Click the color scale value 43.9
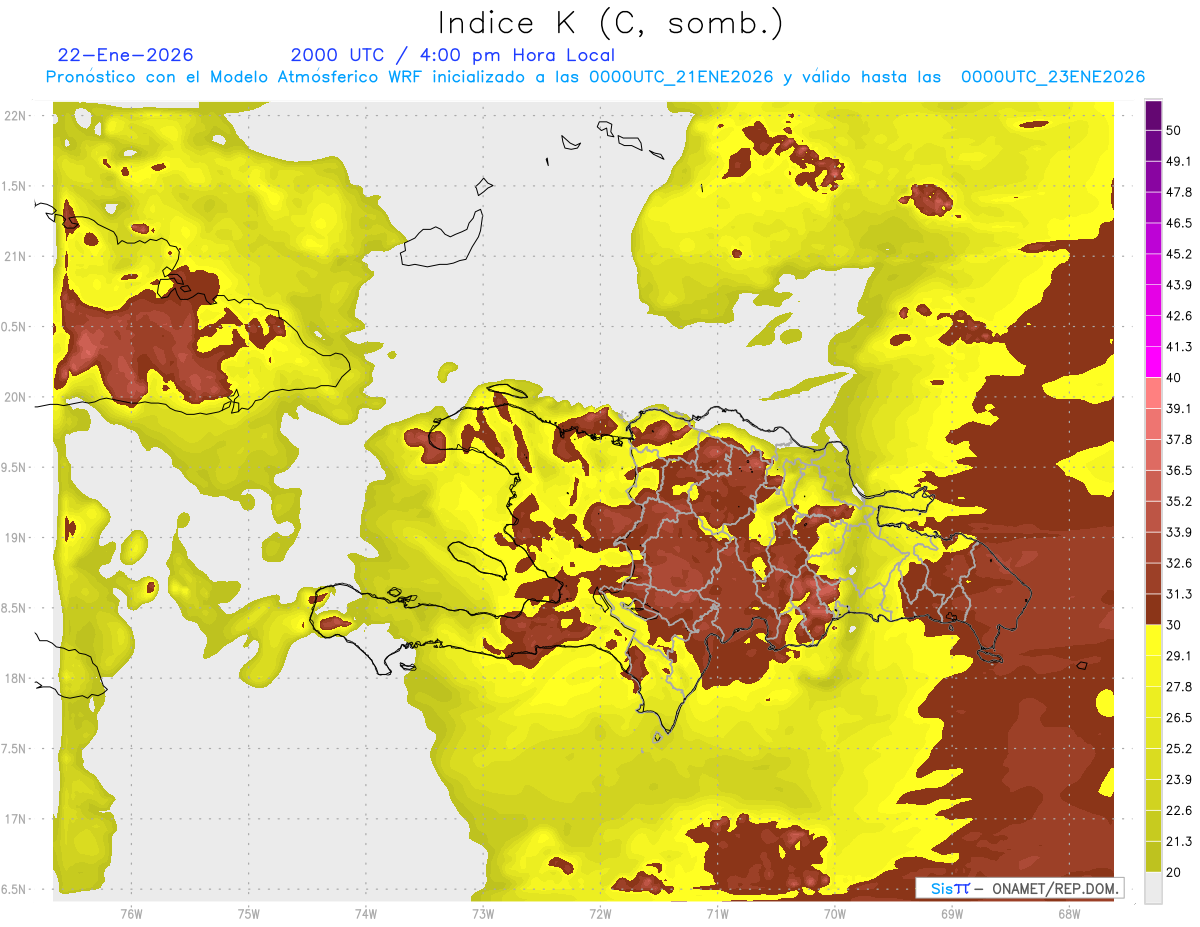 pos(1180,285)
